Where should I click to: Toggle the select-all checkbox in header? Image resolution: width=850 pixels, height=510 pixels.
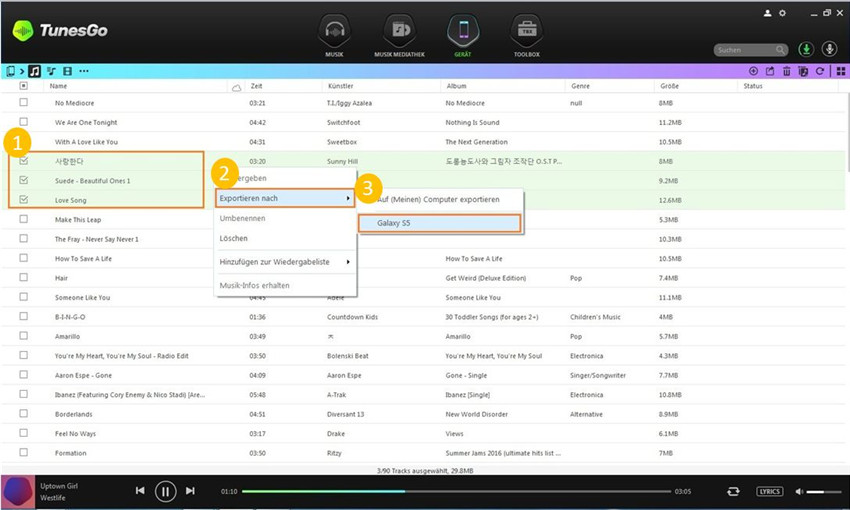click(23, 86)
